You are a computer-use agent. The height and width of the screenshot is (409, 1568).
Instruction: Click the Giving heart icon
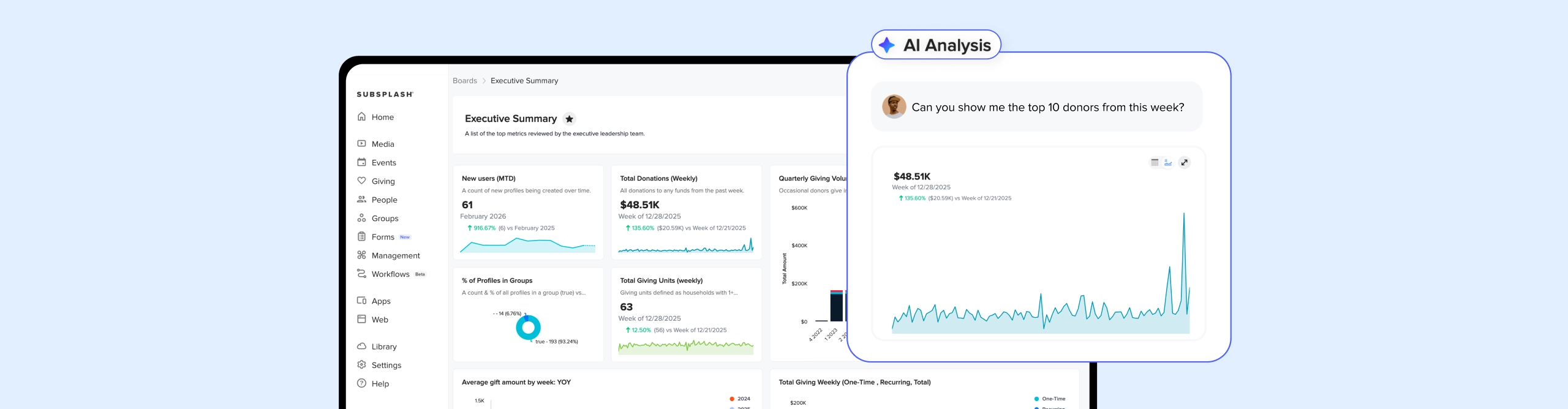click(361, 181)
